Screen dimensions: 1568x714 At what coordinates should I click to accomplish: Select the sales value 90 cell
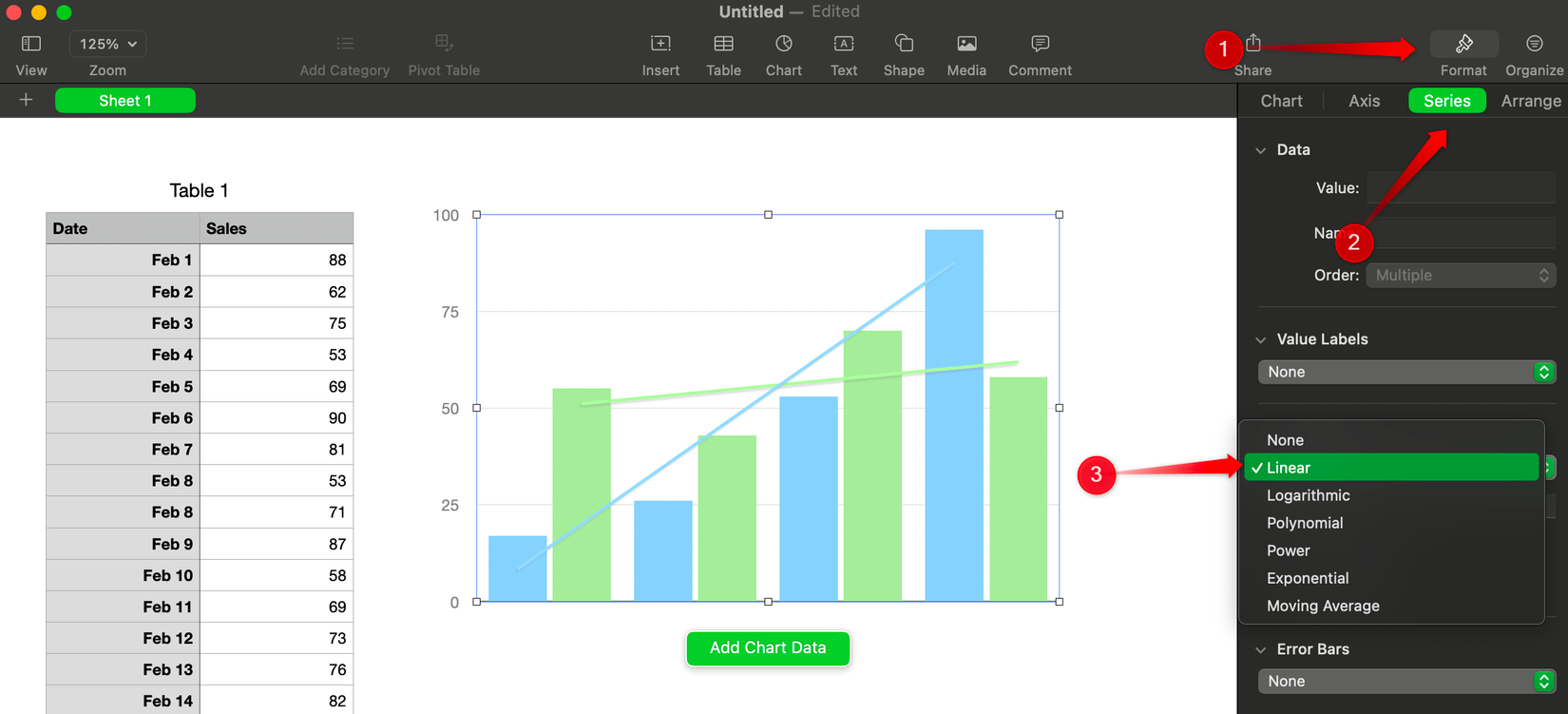pos(277,417)
